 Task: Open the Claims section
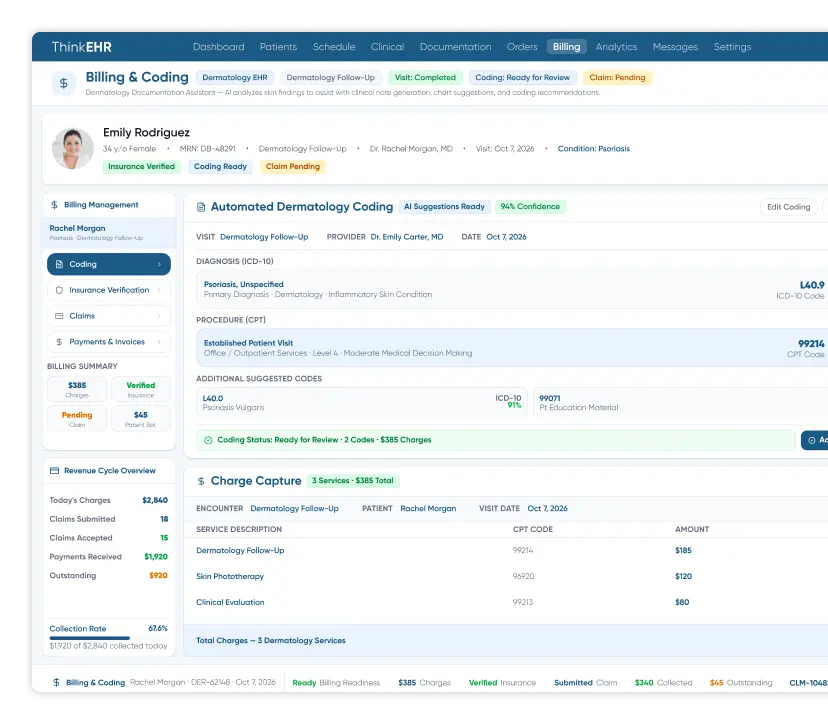point(109,316)
